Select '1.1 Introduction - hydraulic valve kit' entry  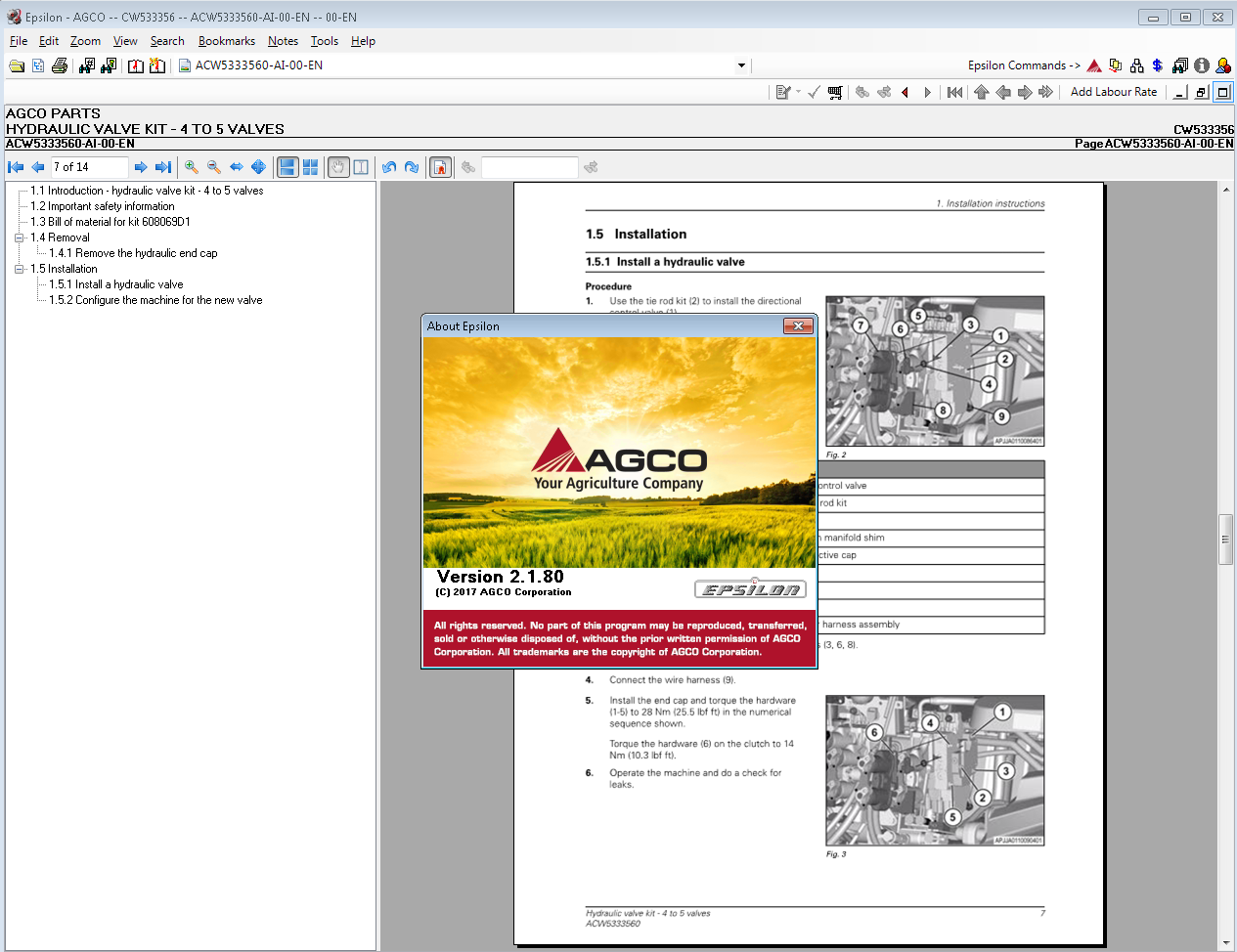pos(147,191)
